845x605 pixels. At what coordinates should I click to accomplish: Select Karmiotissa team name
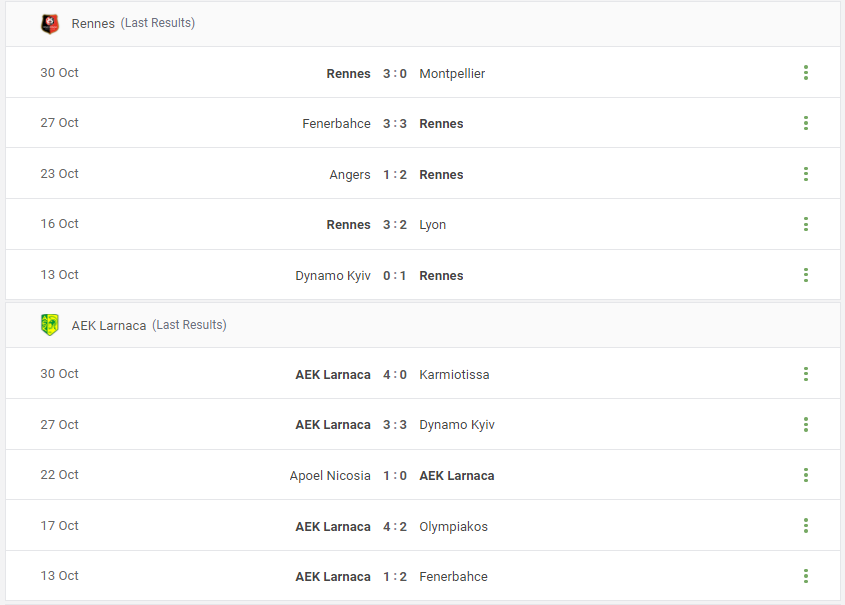point(454,375)
